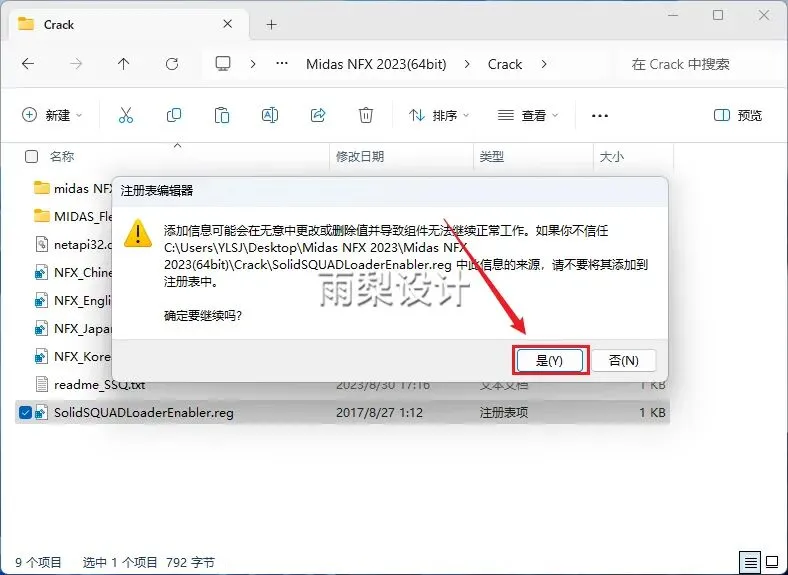The width and height of the screenshot is (788, 575).
Task: Select the NFX_Chine registry file
Action: (x=74, y=272)
